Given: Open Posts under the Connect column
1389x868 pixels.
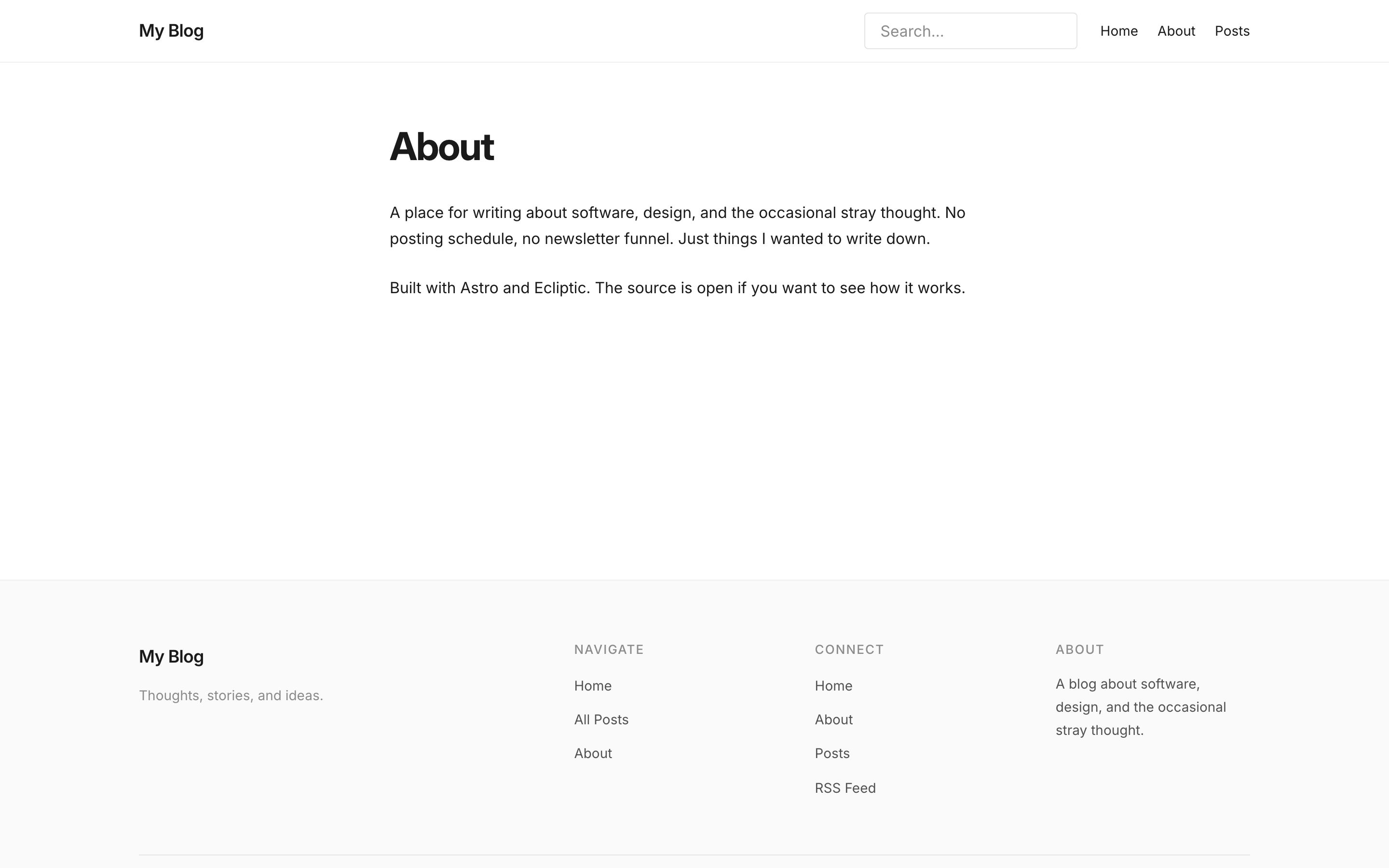Looking at the screenshot, I should coord(832,753).
